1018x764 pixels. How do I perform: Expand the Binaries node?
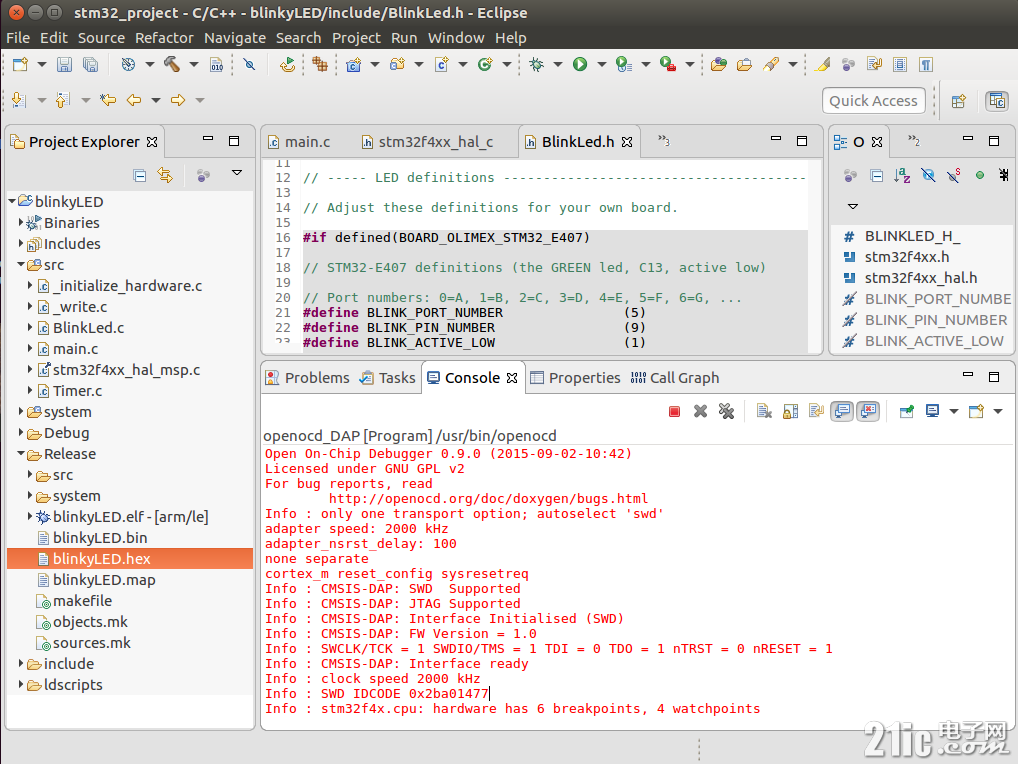21,222
